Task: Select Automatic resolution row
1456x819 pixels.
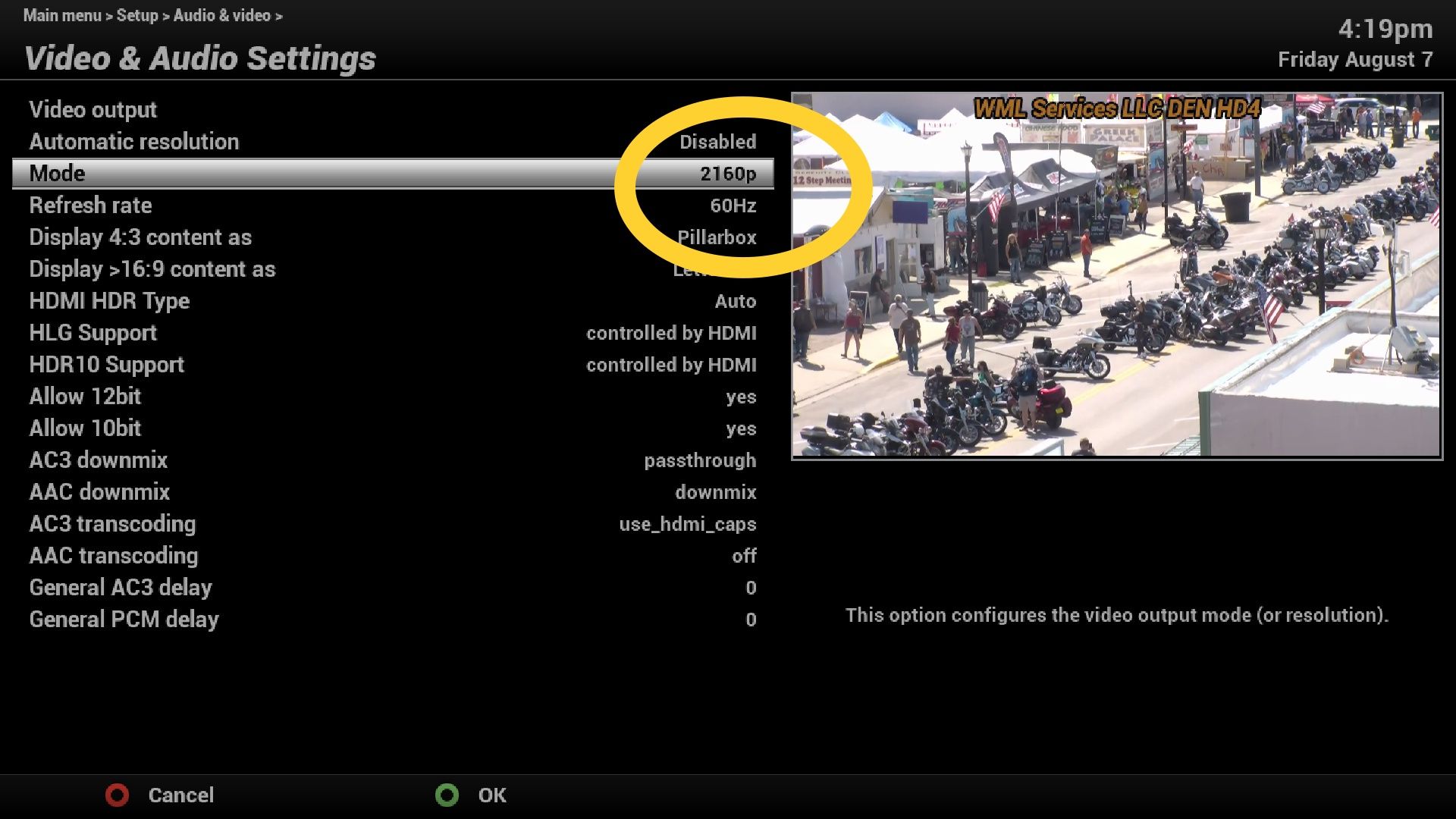Action: (x=134, y=142)
